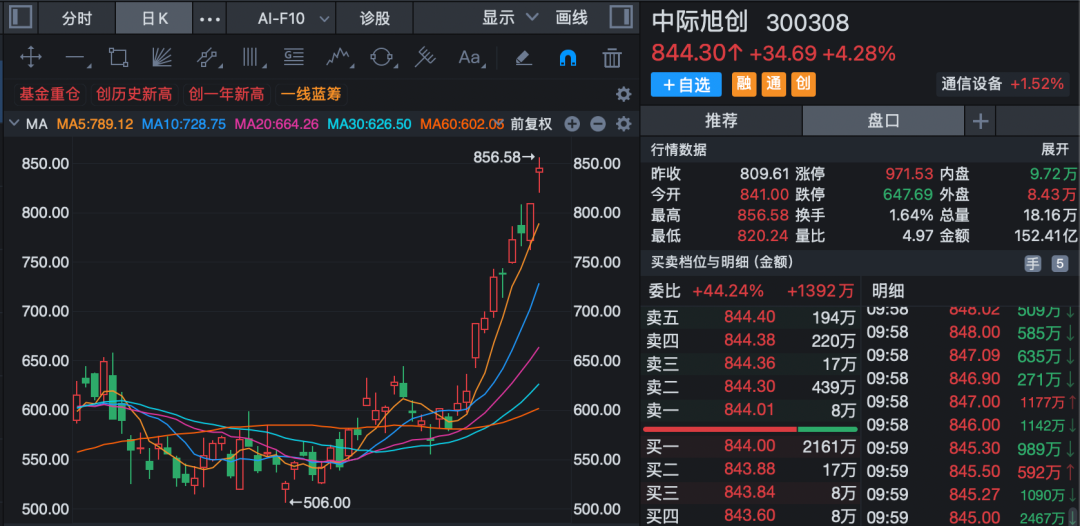Choose the parallel vertical lines tool
The height and width of the screenshot is (526, 1080).
pos(251,57)
